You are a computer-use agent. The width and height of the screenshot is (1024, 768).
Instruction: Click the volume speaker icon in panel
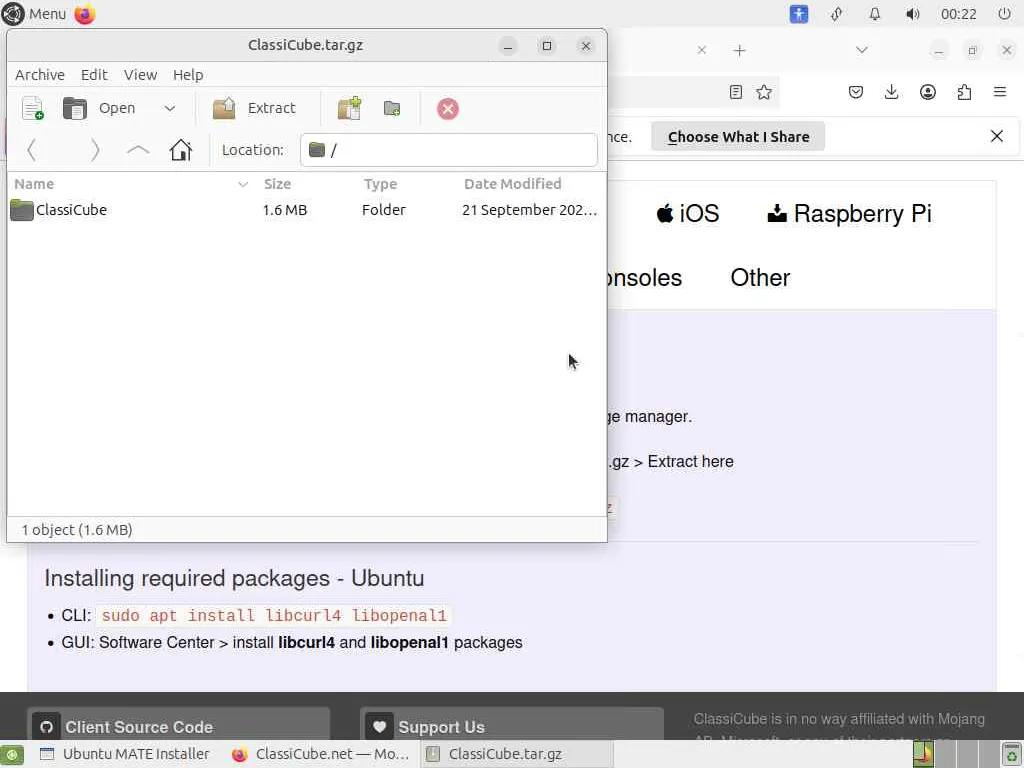pyautogui.click(x=913, y=14)
